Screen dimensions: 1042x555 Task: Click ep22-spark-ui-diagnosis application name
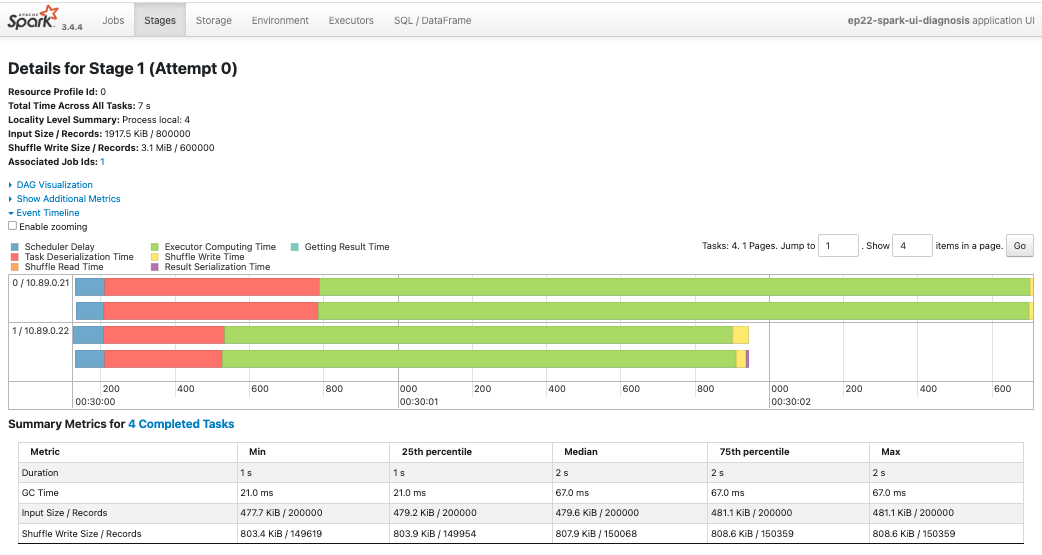[908, 21]
